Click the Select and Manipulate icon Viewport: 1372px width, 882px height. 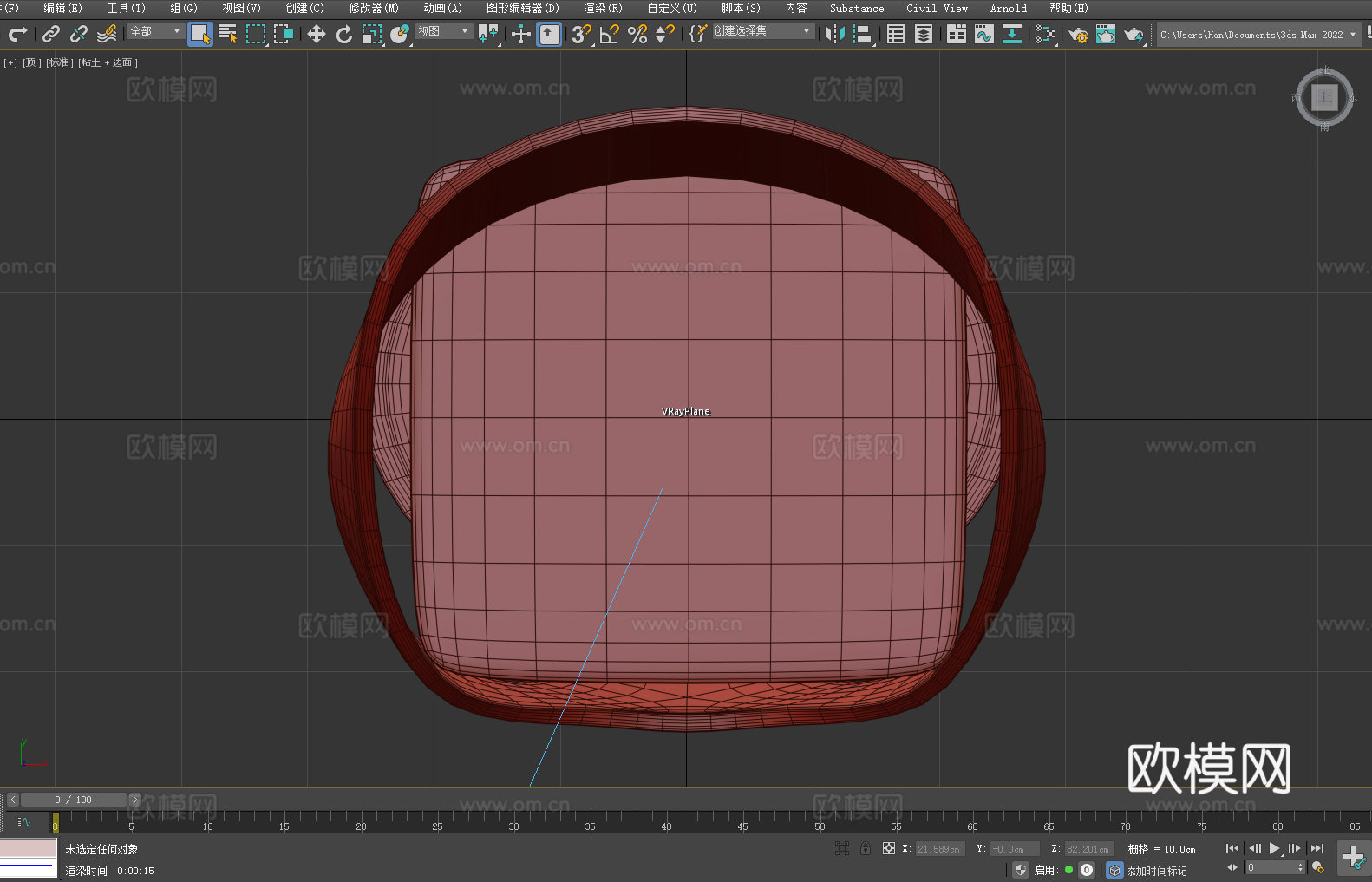(521, 34)
